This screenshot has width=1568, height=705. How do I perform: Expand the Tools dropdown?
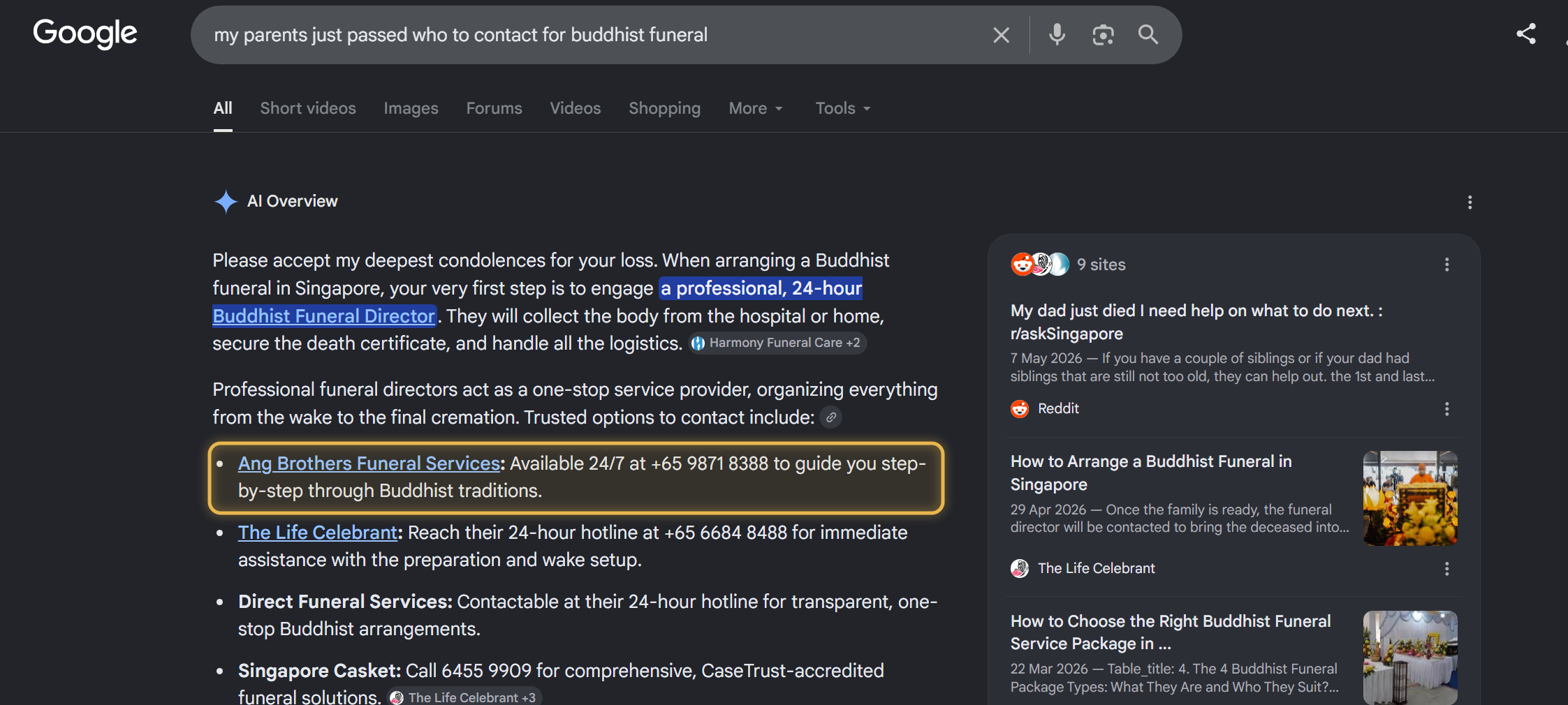click(x=843, y=108)
